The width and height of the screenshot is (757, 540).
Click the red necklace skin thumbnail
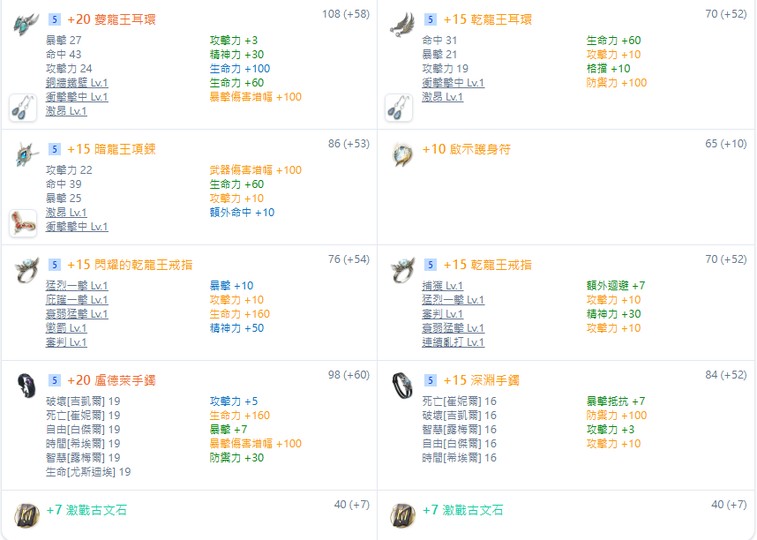(23, 223)
